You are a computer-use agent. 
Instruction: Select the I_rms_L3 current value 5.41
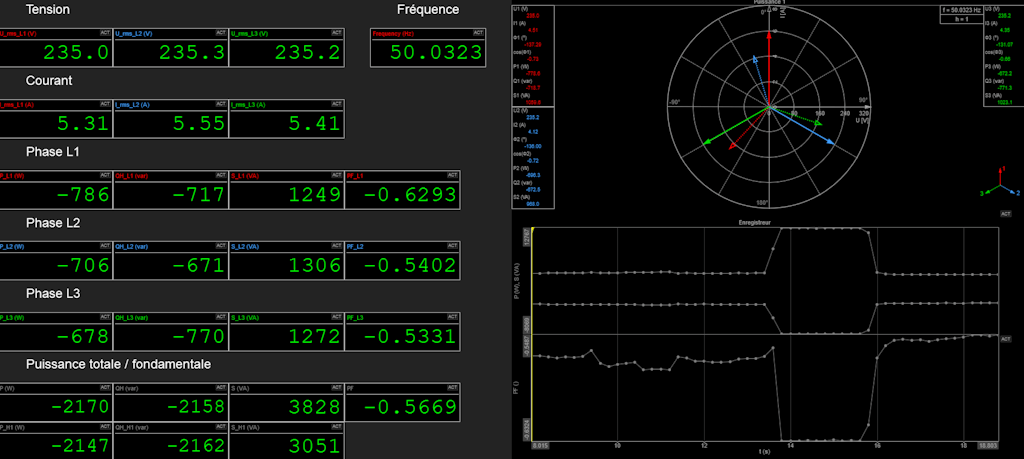click(314, 123)
